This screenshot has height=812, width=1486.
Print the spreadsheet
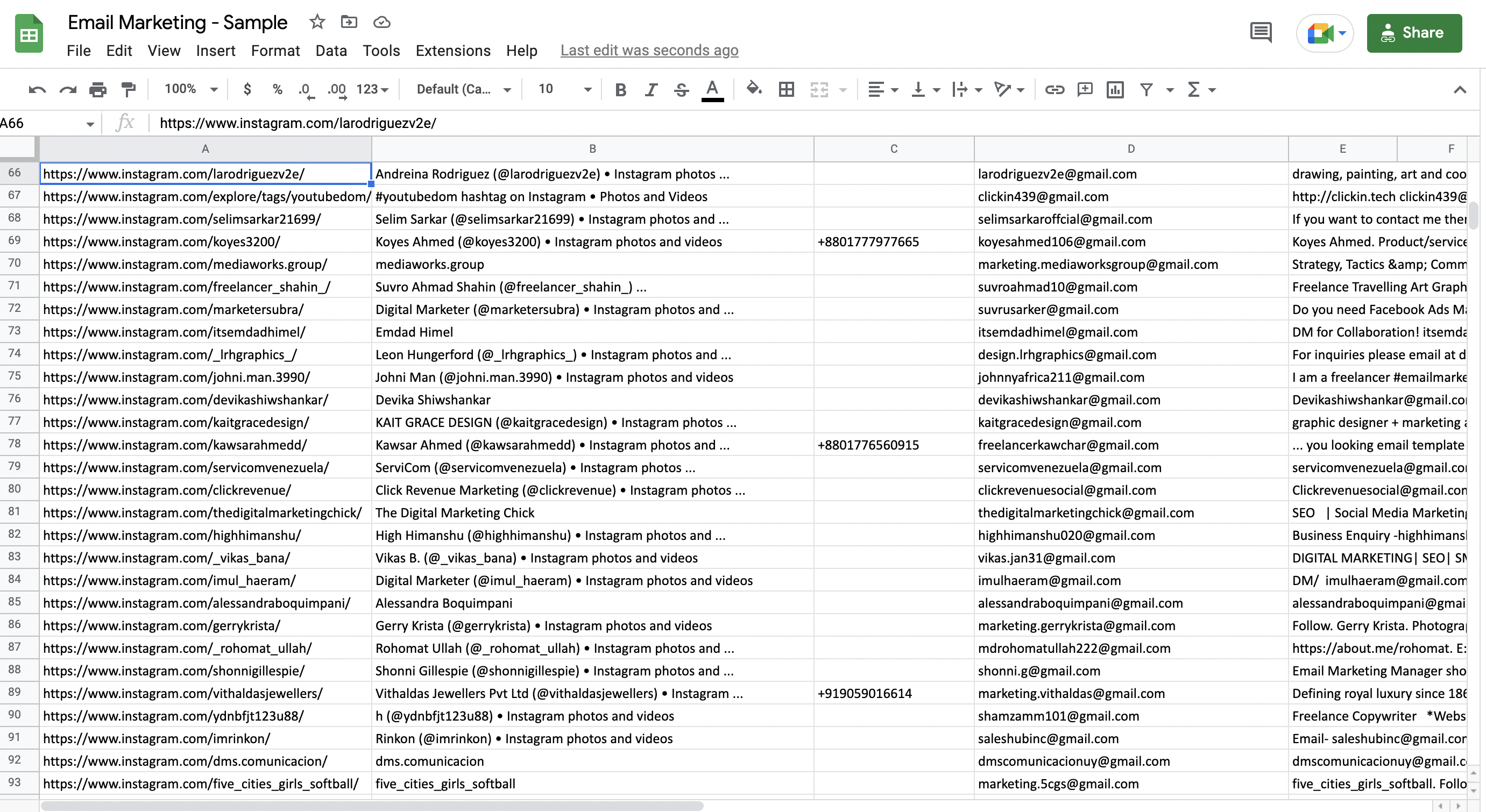click(98, 89)
